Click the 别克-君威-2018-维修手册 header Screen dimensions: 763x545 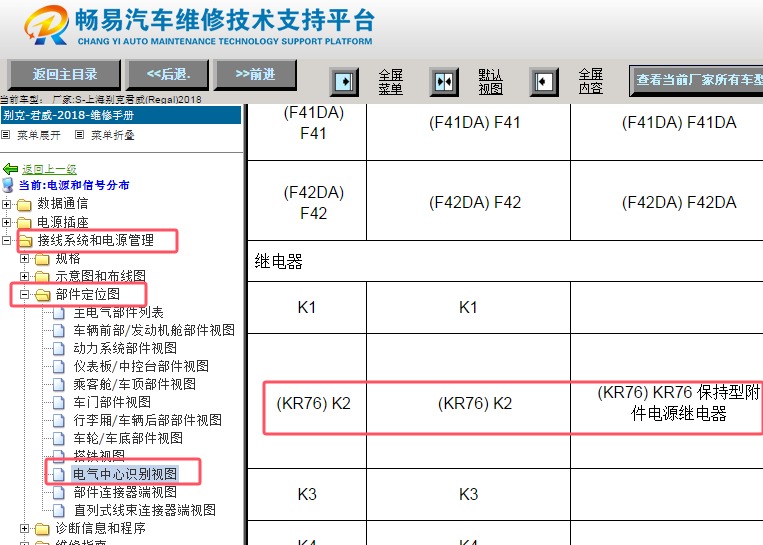[x=121, y=115]
